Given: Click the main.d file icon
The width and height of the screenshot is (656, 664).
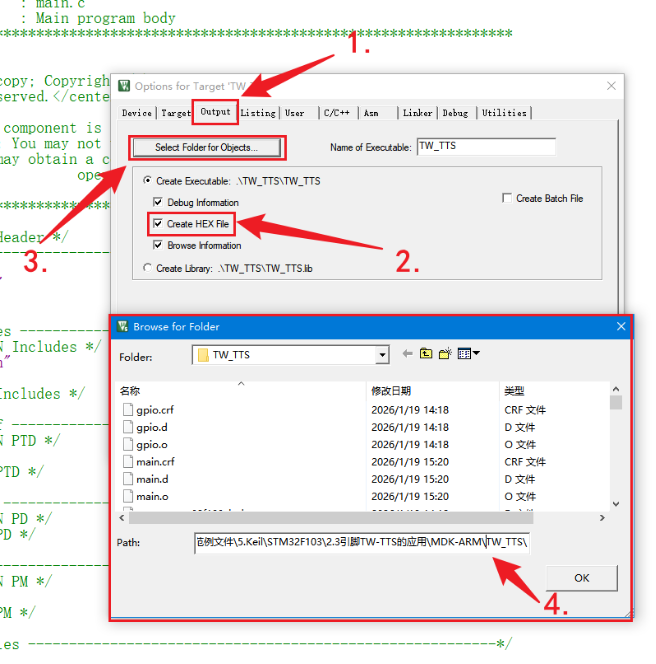Looking at the screenshot, I should pos(128,479).
